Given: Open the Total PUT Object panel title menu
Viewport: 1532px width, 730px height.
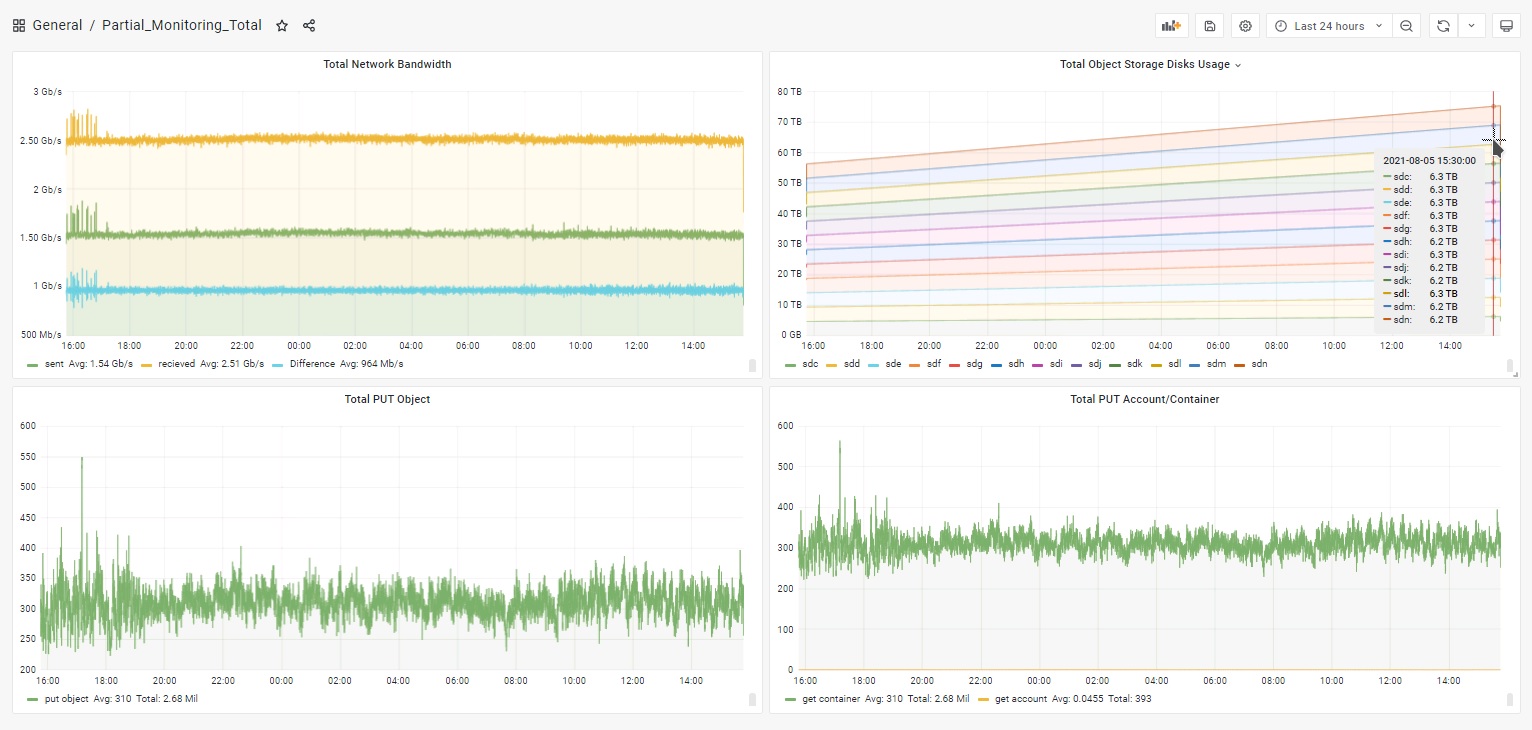Looking at the screenshot, I should [x=387, y=399].
